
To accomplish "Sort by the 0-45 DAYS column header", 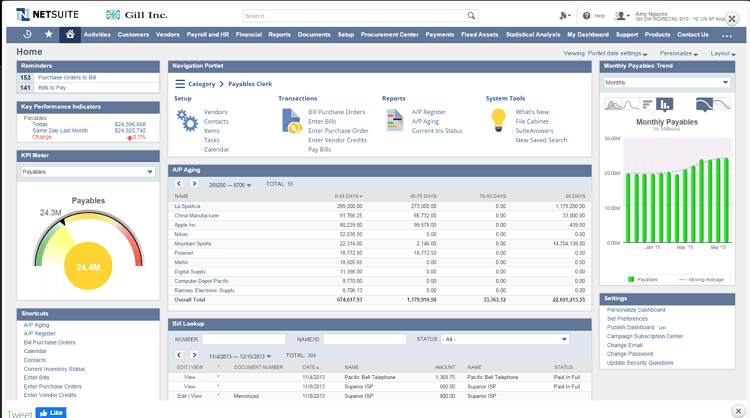I will (x=348, y=196).
